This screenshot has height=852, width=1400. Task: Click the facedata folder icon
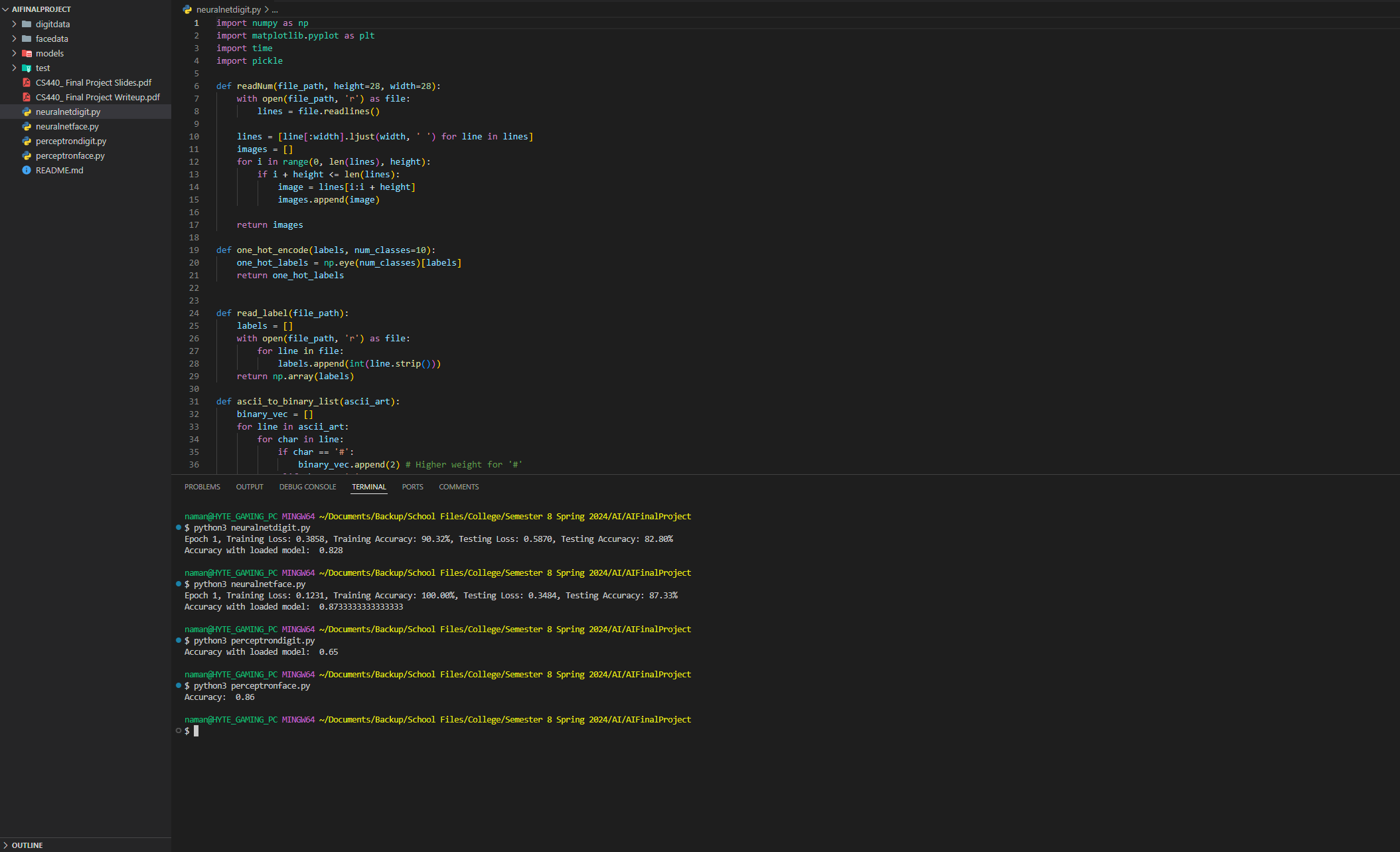tap(27, 39)
